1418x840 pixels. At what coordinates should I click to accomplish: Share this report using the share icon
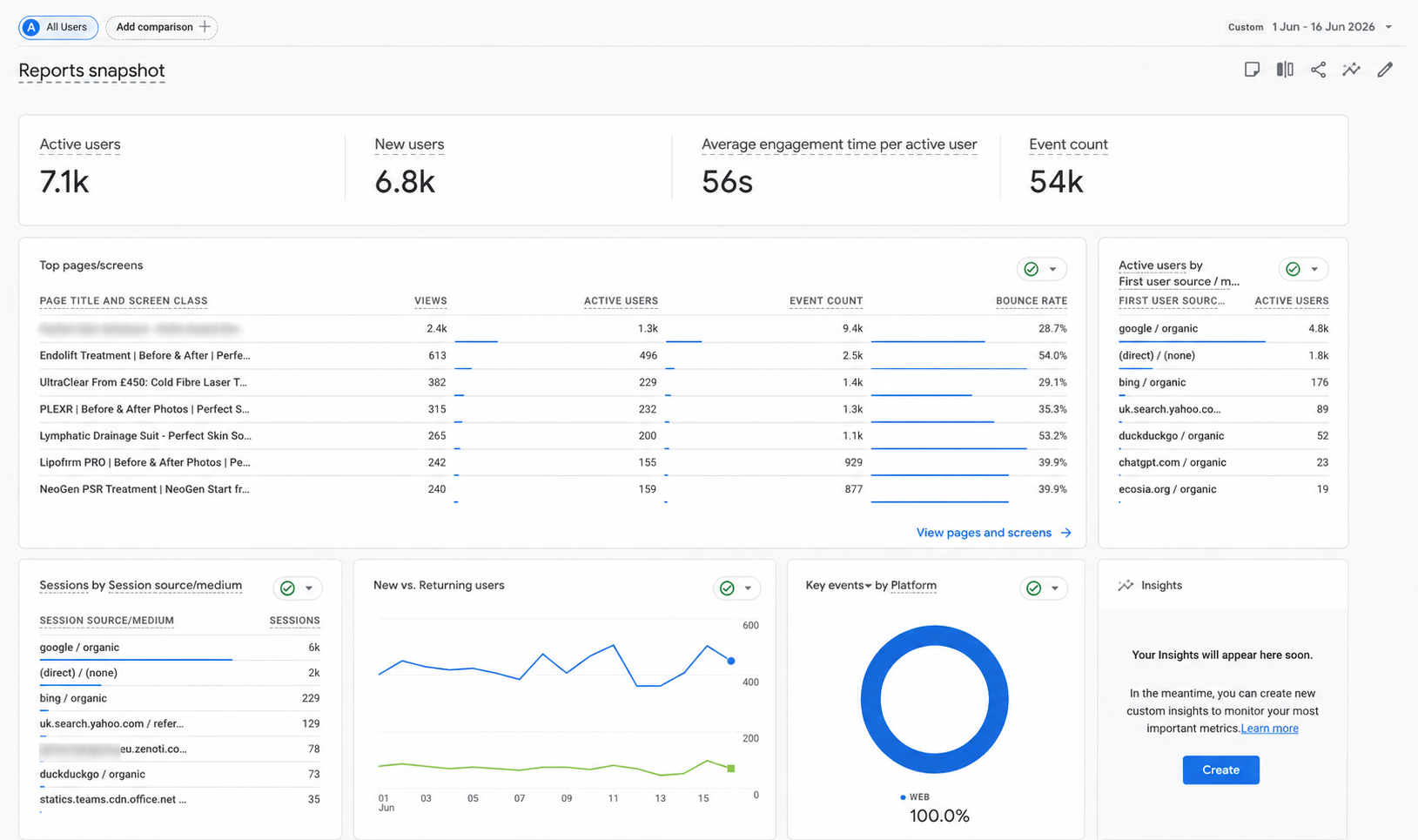point(1318,70)
